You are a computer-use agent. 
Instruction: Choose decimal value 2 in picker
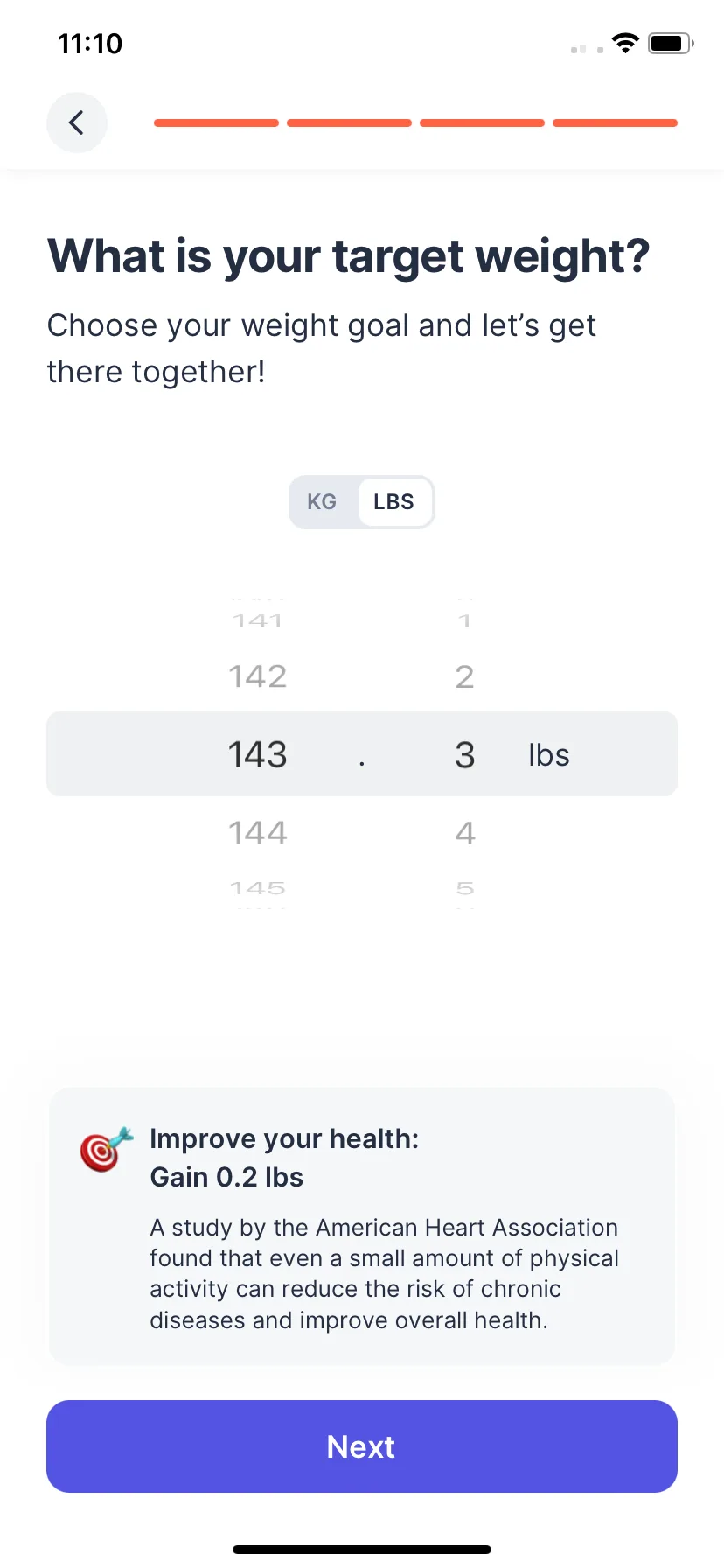pos(465,676)
